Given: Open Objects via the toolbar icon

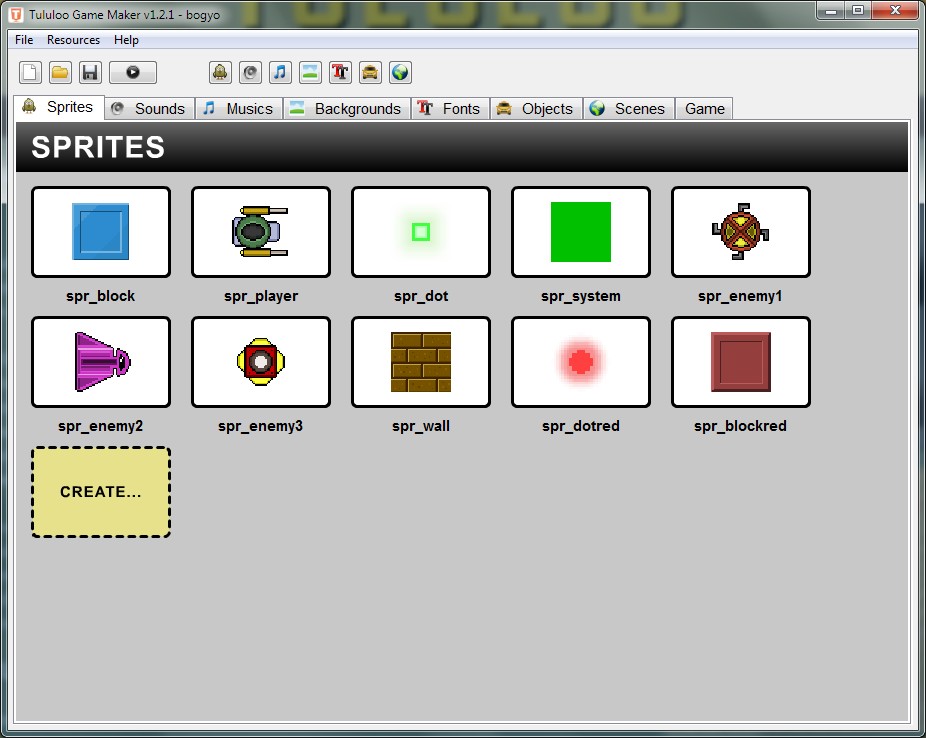Looking at the screenshot, I should click(369, 71).
